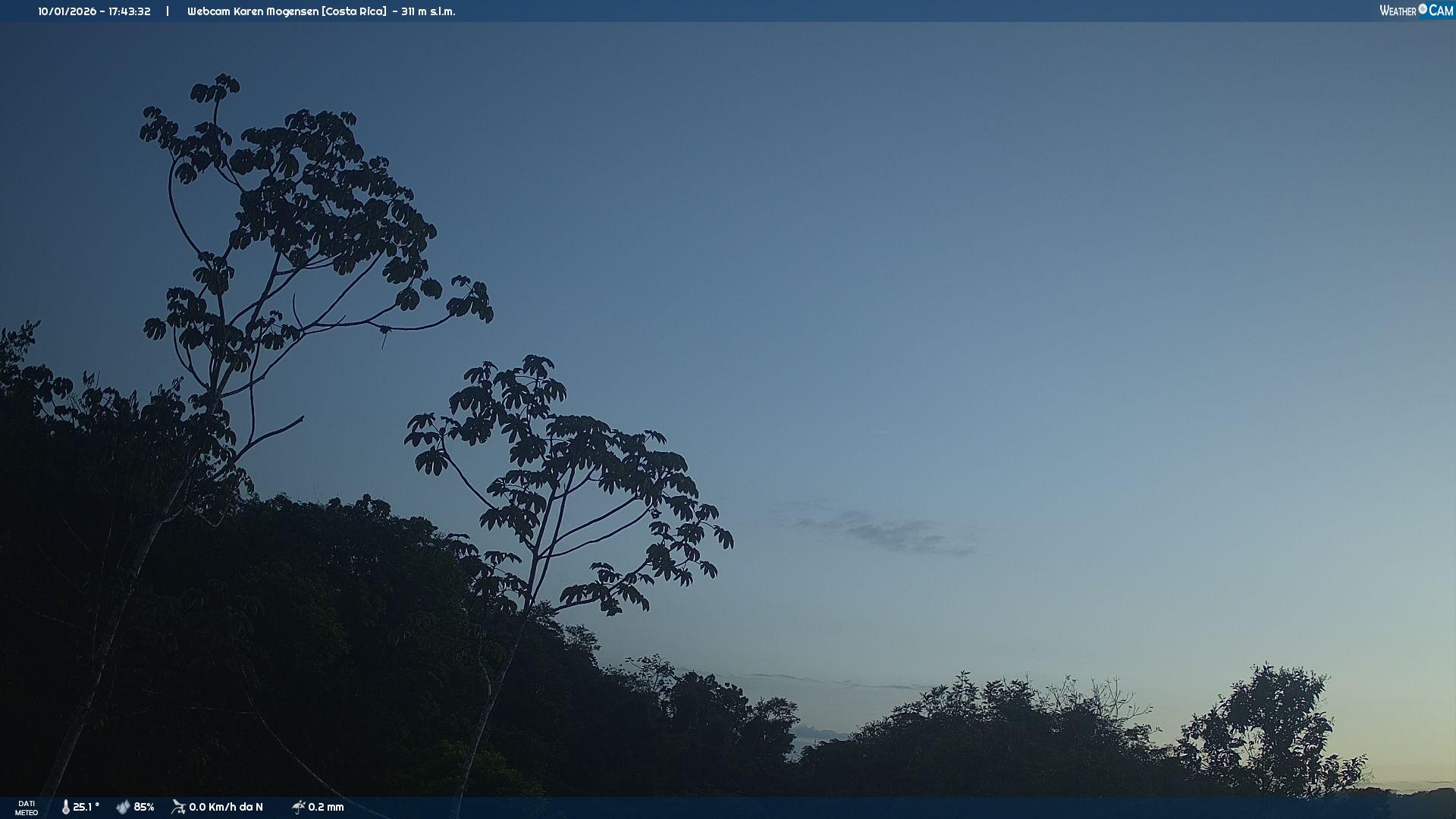Click the WeatherCam logo
1456x819 pixels.
click(1415, 11)
